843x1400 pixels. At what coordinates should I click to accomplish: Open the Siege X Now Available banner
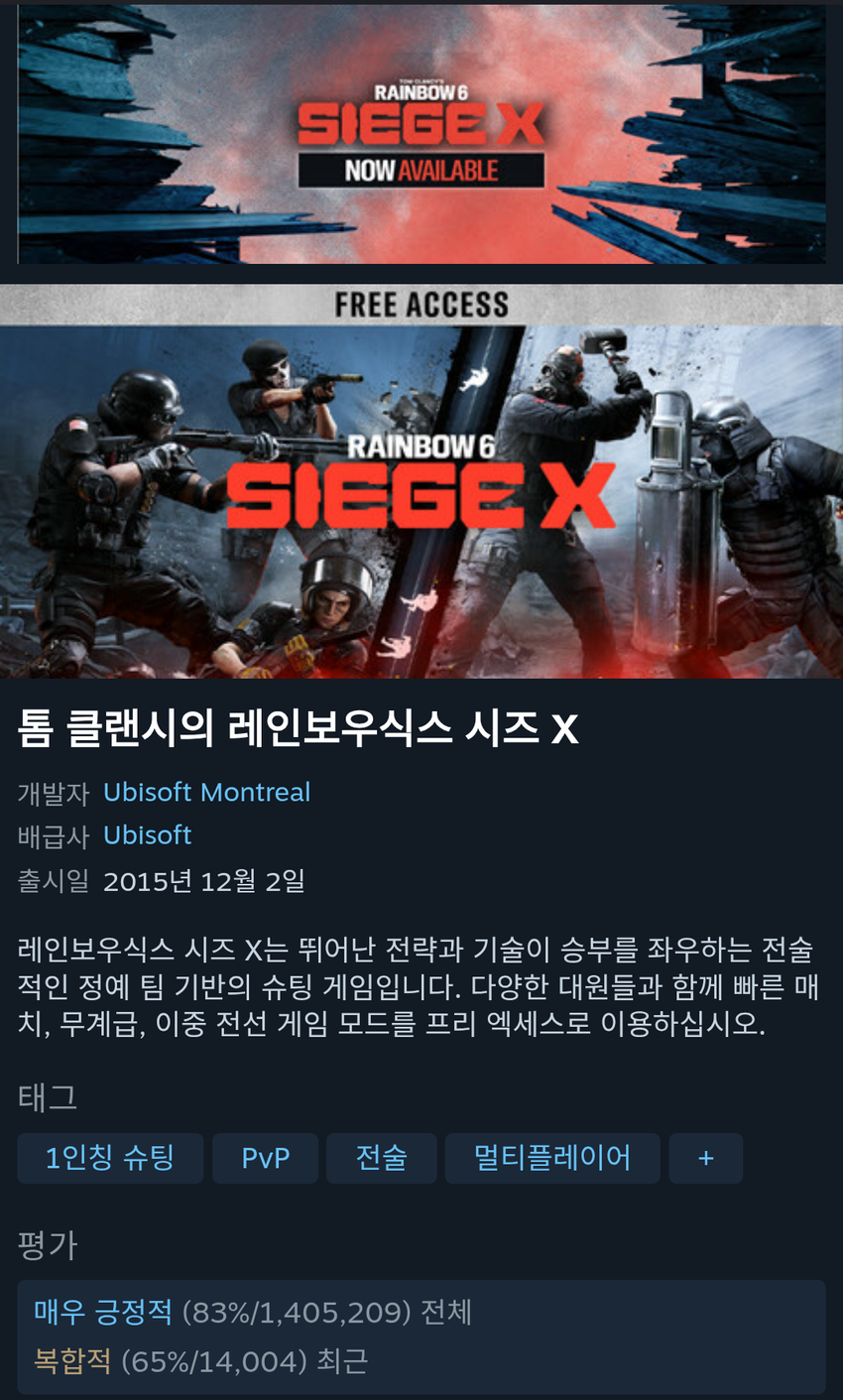(x=421, y=134)
